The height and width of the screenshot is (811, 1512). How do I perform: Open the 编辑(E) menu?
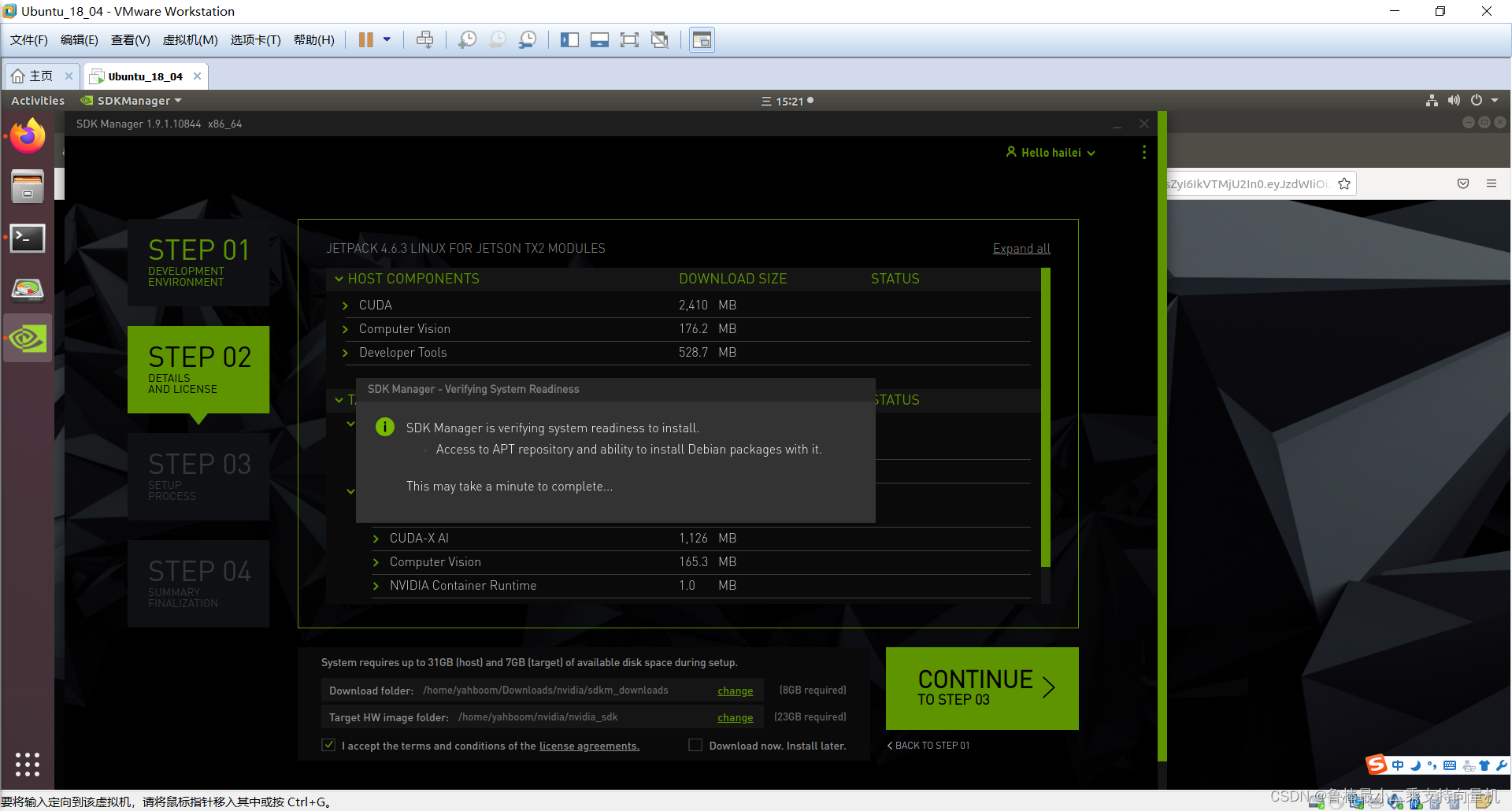[80, 40]
